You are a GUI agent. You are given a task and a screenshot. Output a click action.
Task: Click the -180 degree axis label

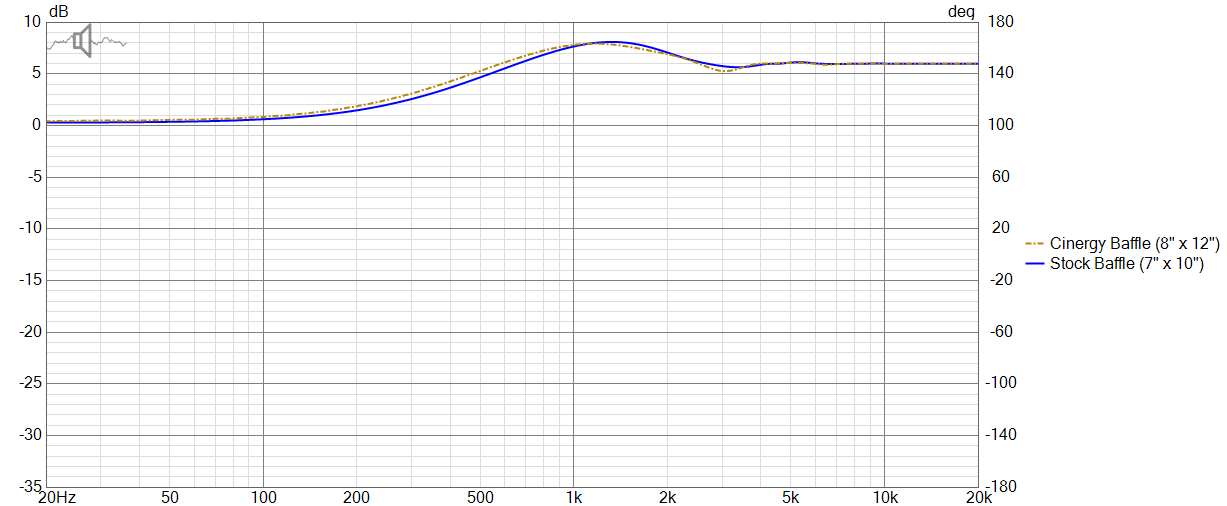tap(1001, 486)
